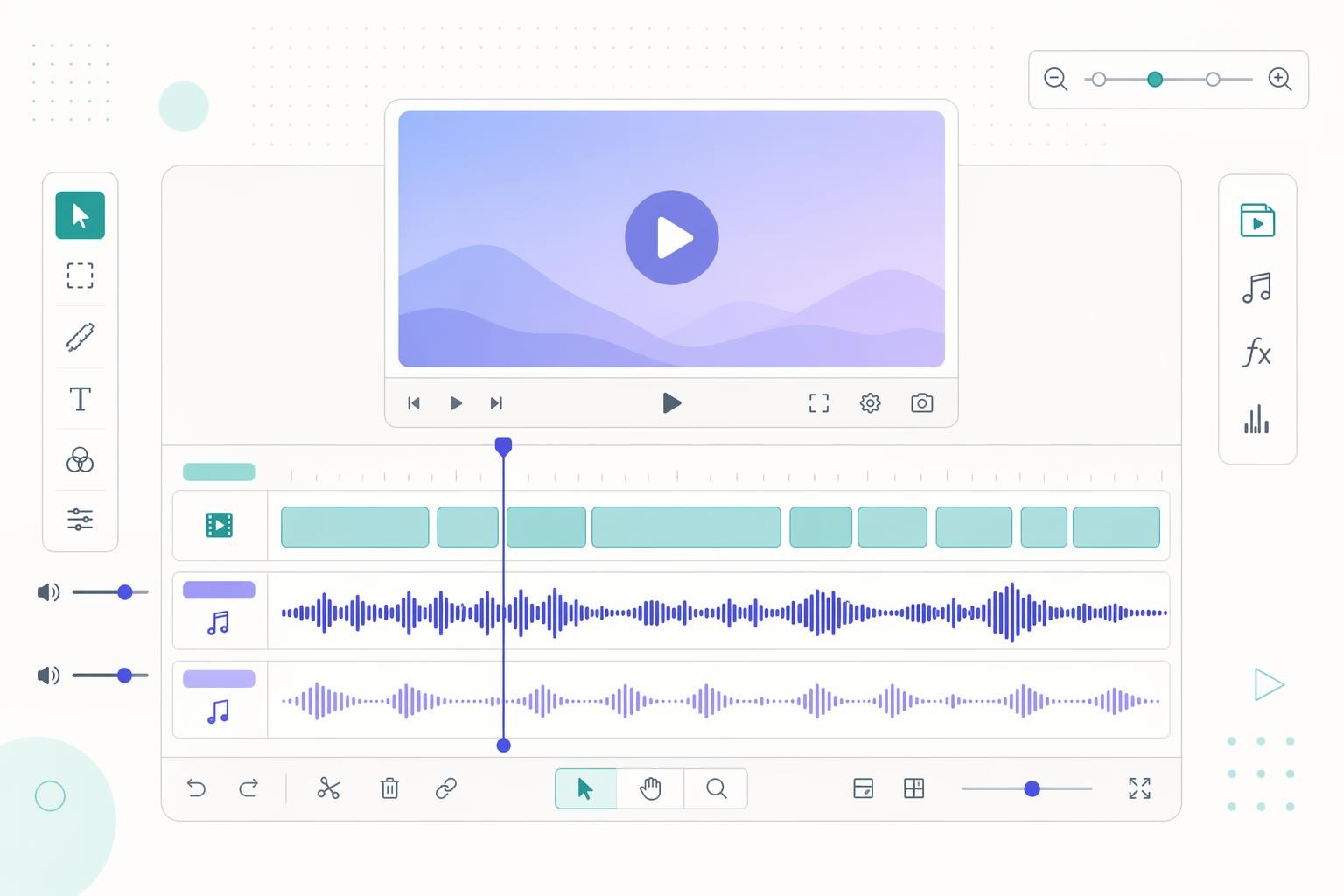Viewport: 1344px width, 896px height.
Task: Select the razor trim tool
Action: pyautogui.click(x=80, y=338)
